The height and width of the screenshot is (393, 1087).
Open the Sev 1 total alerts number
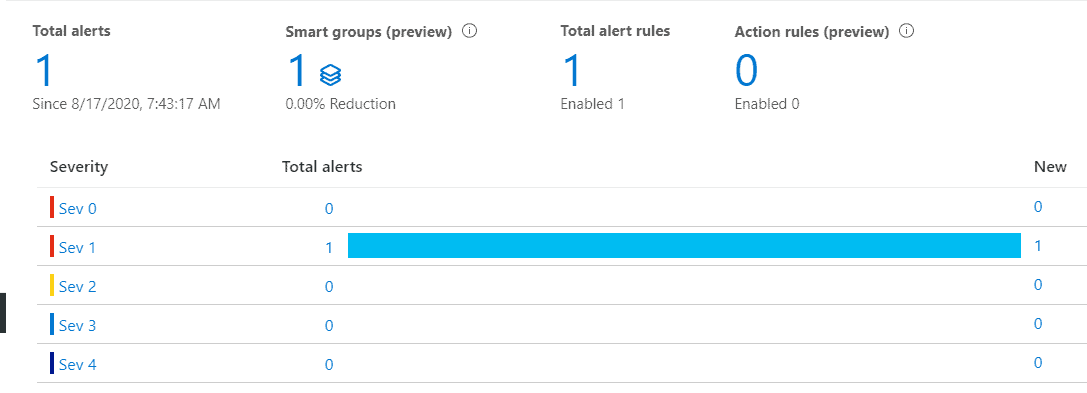[x=329, y=247]
